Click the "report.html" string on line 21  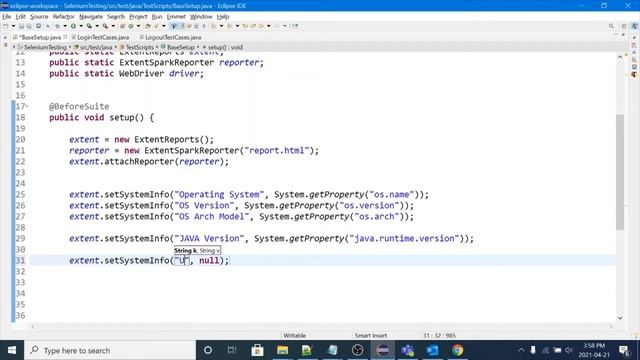coord(277,151)
